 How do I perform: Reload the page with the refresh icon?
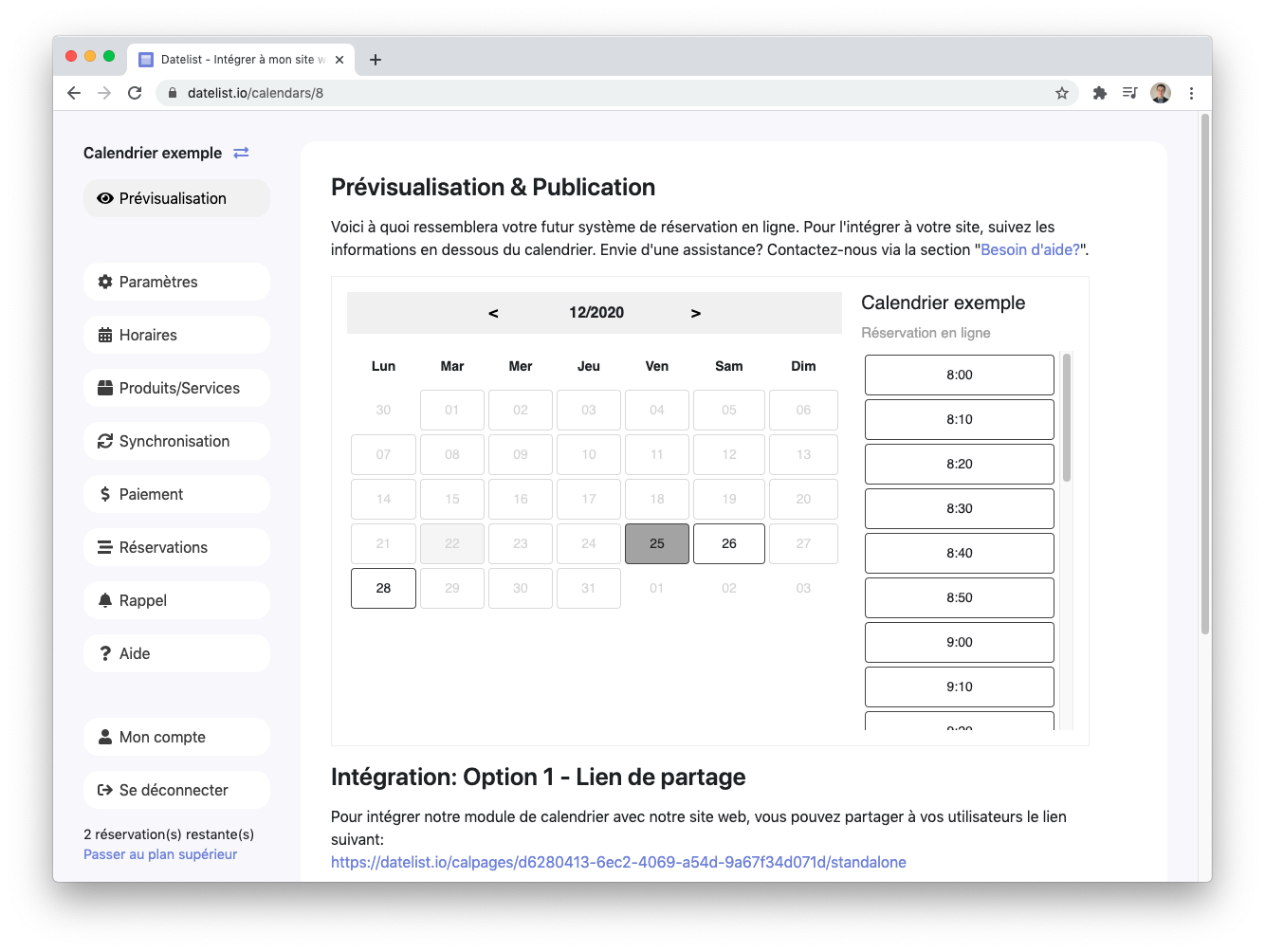click(x=135, y=93)
